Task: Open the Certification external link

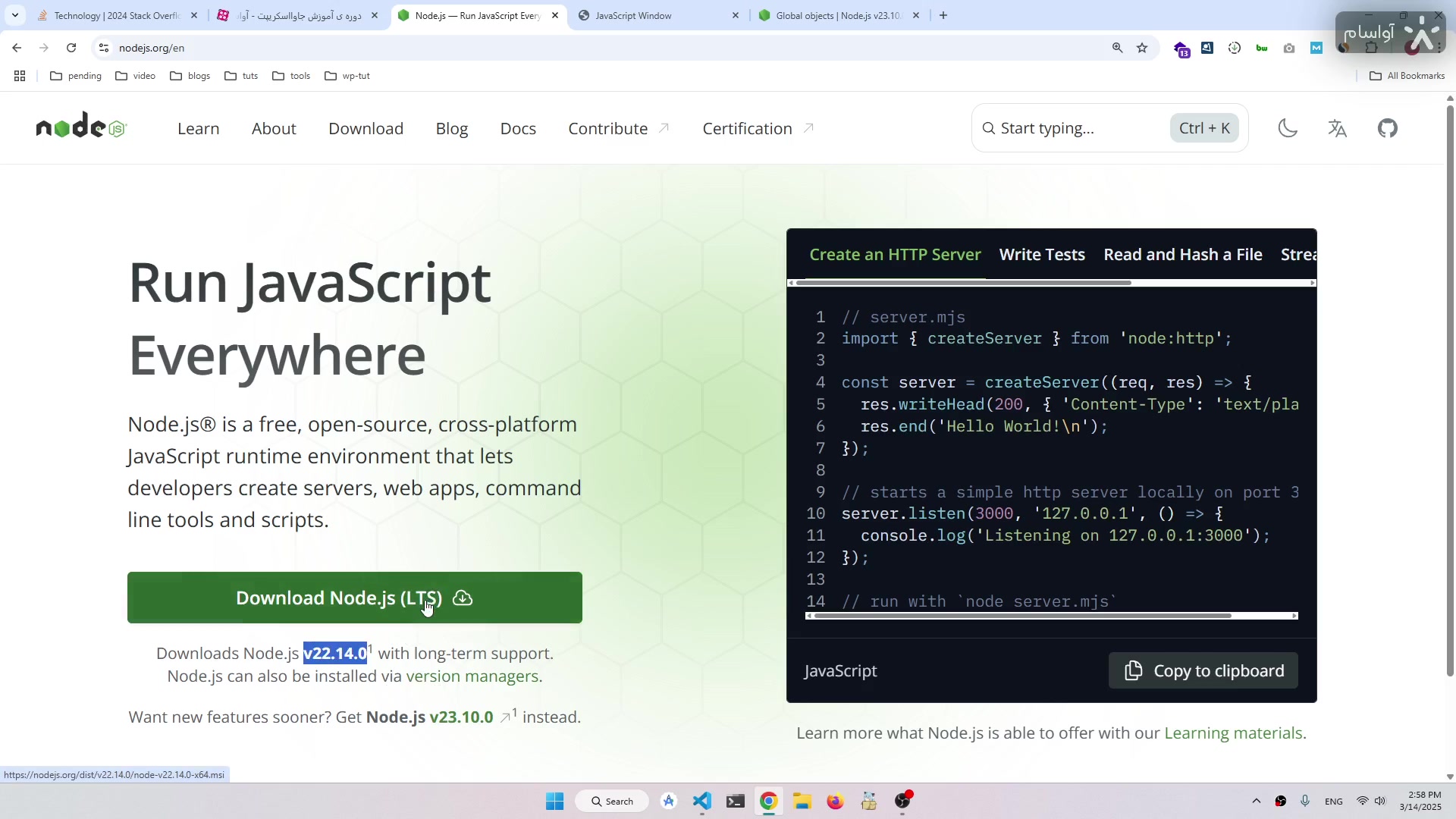Action: (758, 128)
